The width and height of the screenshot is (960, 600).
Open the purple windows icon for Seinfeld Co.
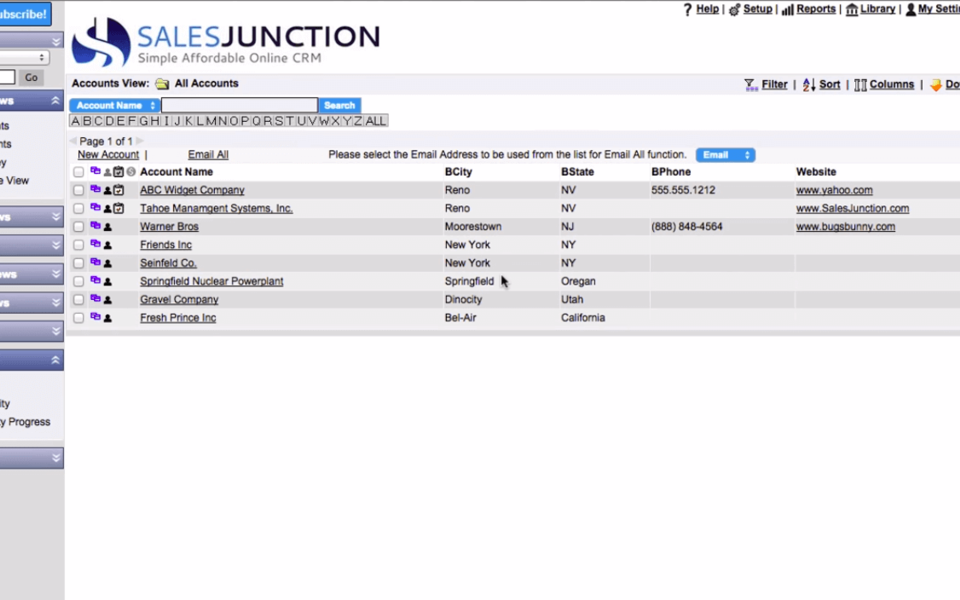pyautogui.click(x=95, y=262)
